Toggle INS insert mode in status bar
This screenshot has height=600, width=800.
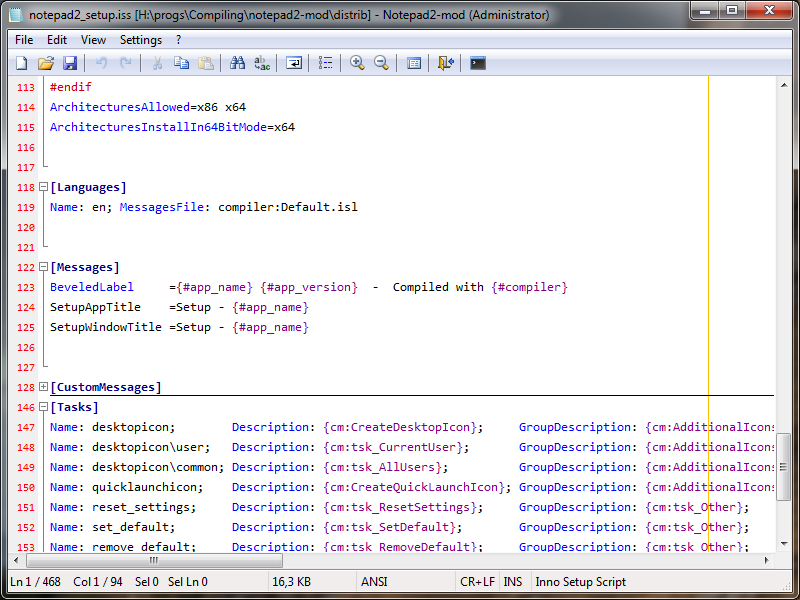(513, 582)
